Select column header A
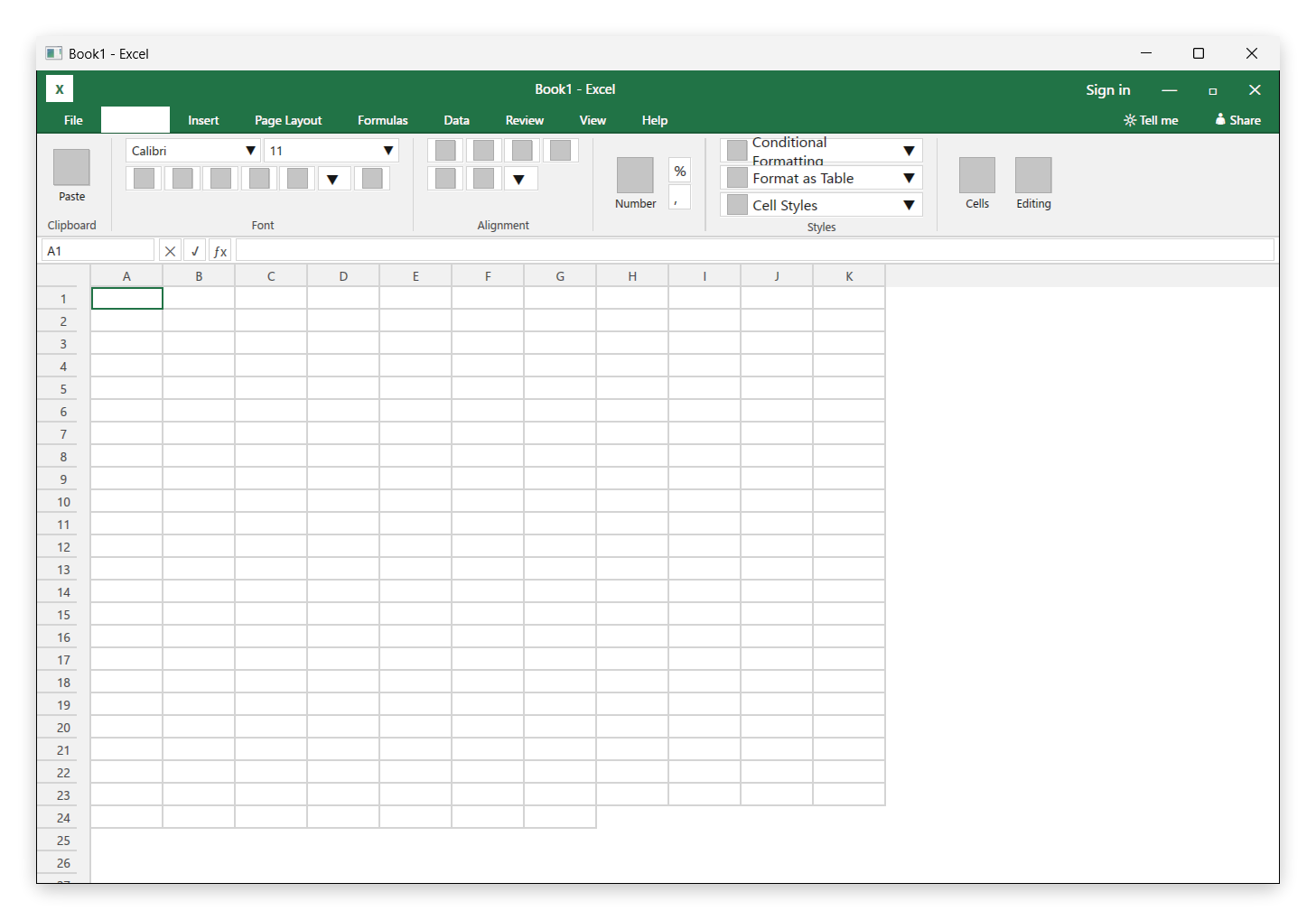This screenshot has height=920, width=1316. [126, 276]
